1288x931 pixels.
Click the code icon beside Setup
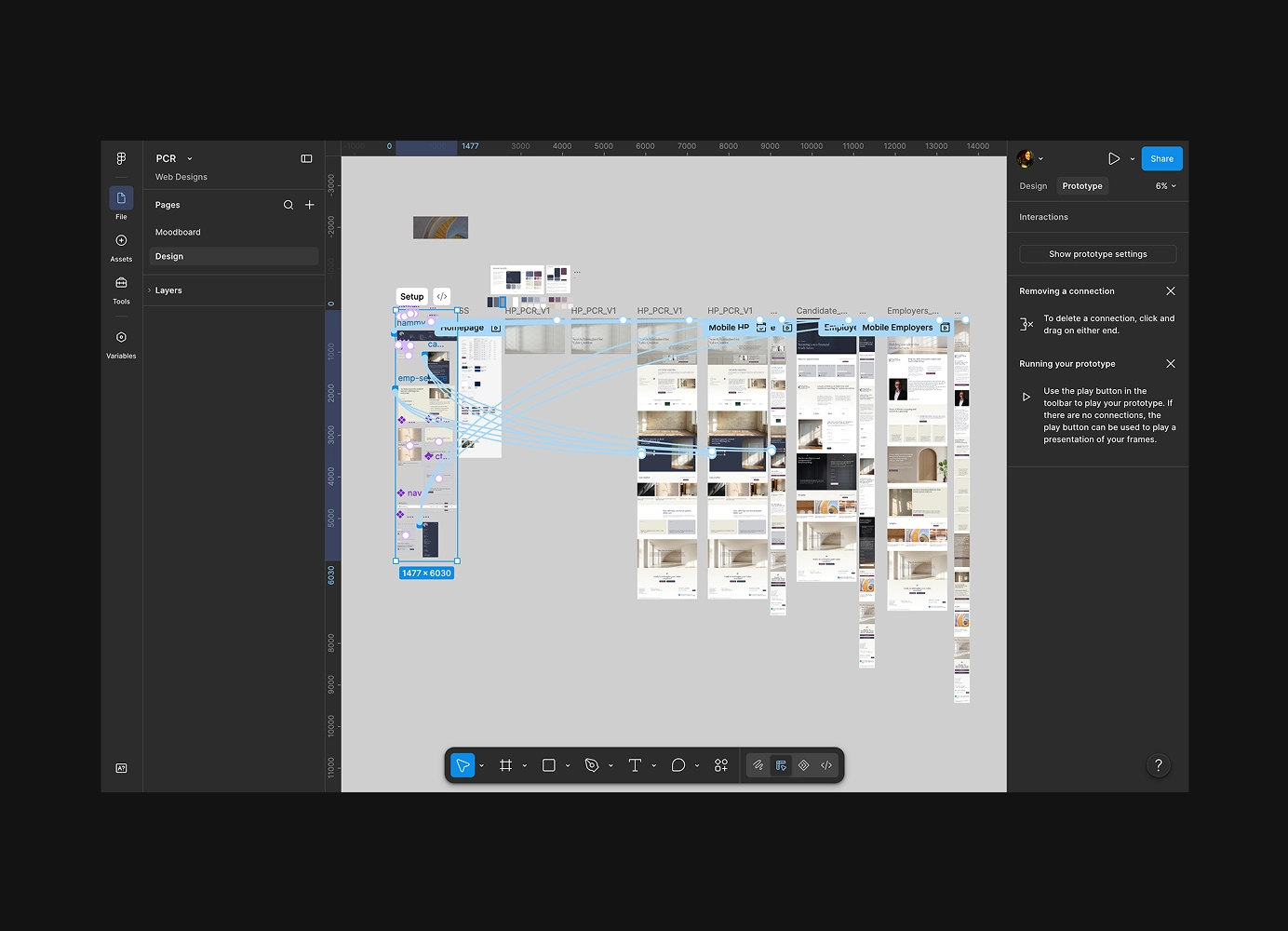tap(442, 296)
